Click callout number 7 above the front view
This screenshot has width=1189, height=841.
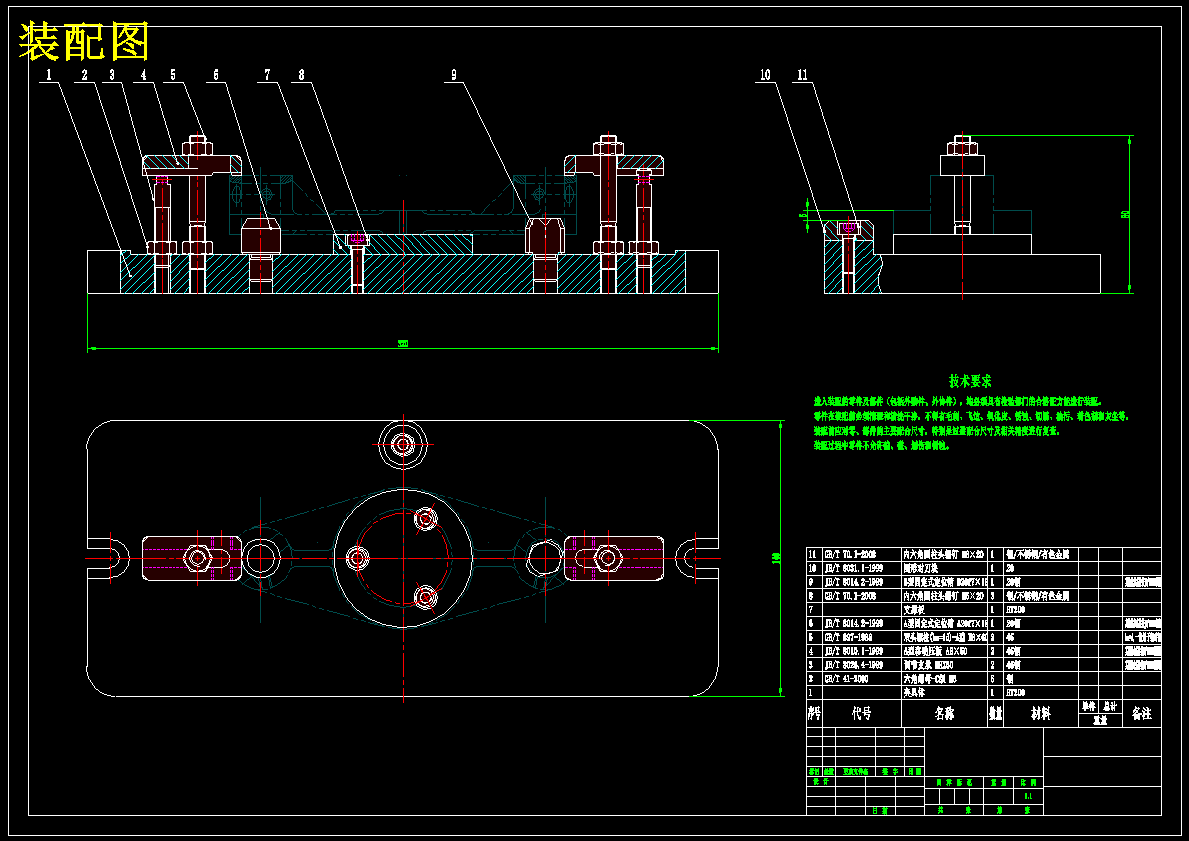tap(267, 75)
